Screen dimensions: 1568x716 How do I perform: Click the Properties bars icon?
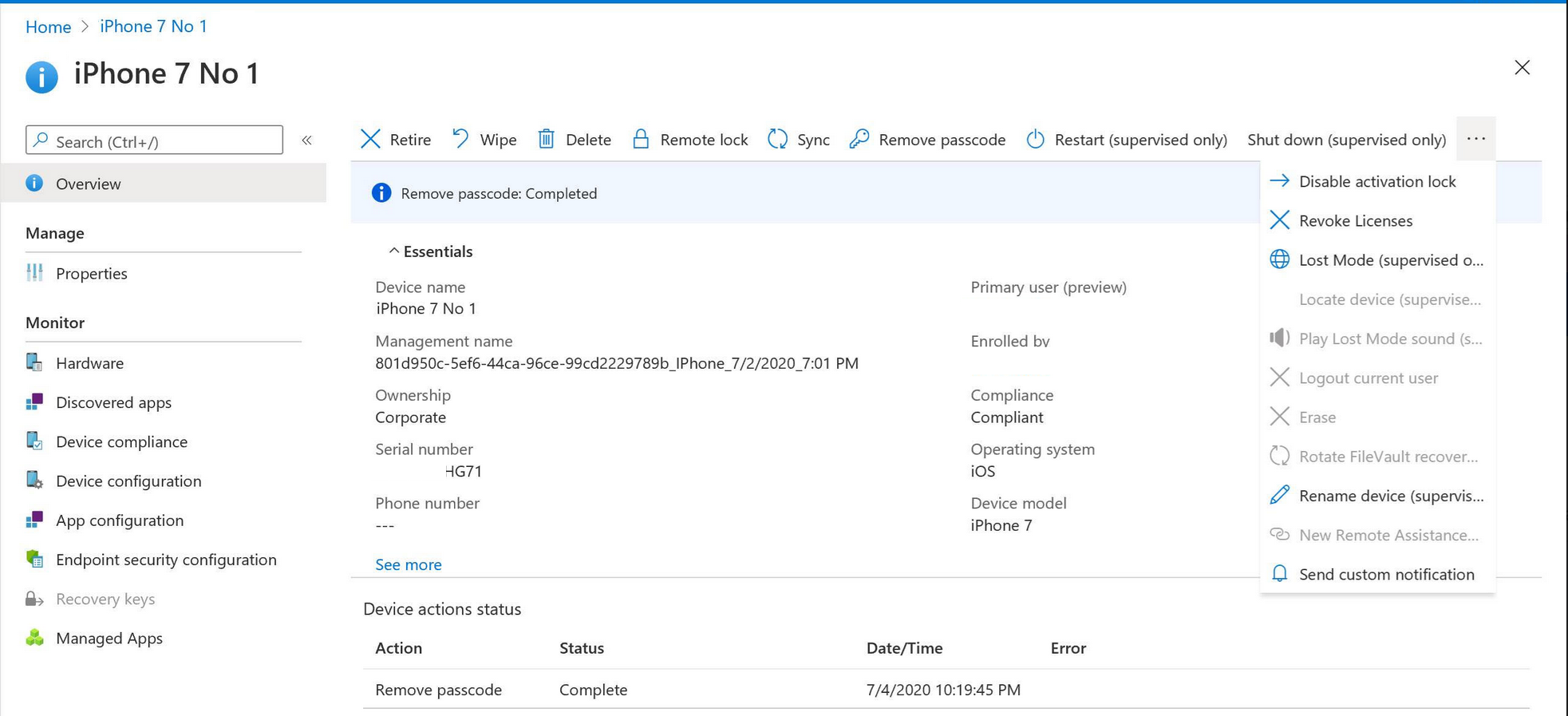point(34,273)
